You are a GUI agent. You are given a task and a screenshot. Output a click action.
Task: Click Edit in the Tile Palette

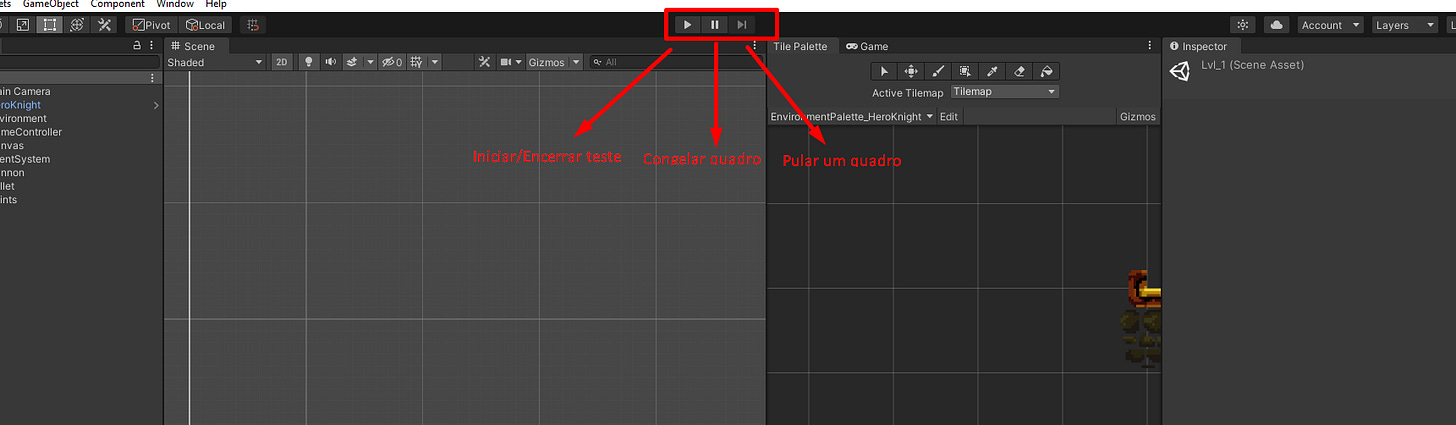click(949, 117)
